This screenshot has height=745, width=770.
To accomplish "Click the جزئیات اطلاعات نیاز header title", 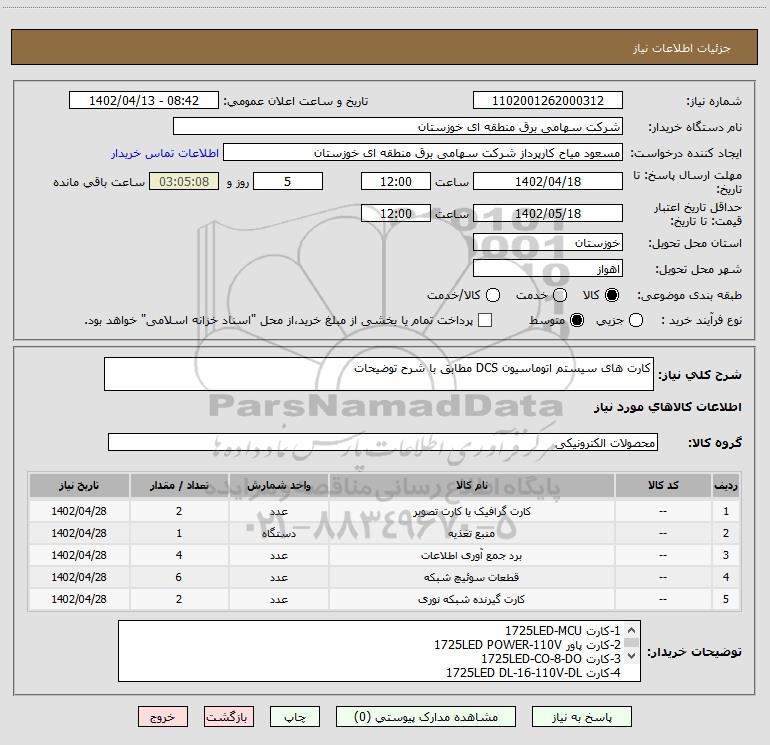I will [x=681, y=48].
